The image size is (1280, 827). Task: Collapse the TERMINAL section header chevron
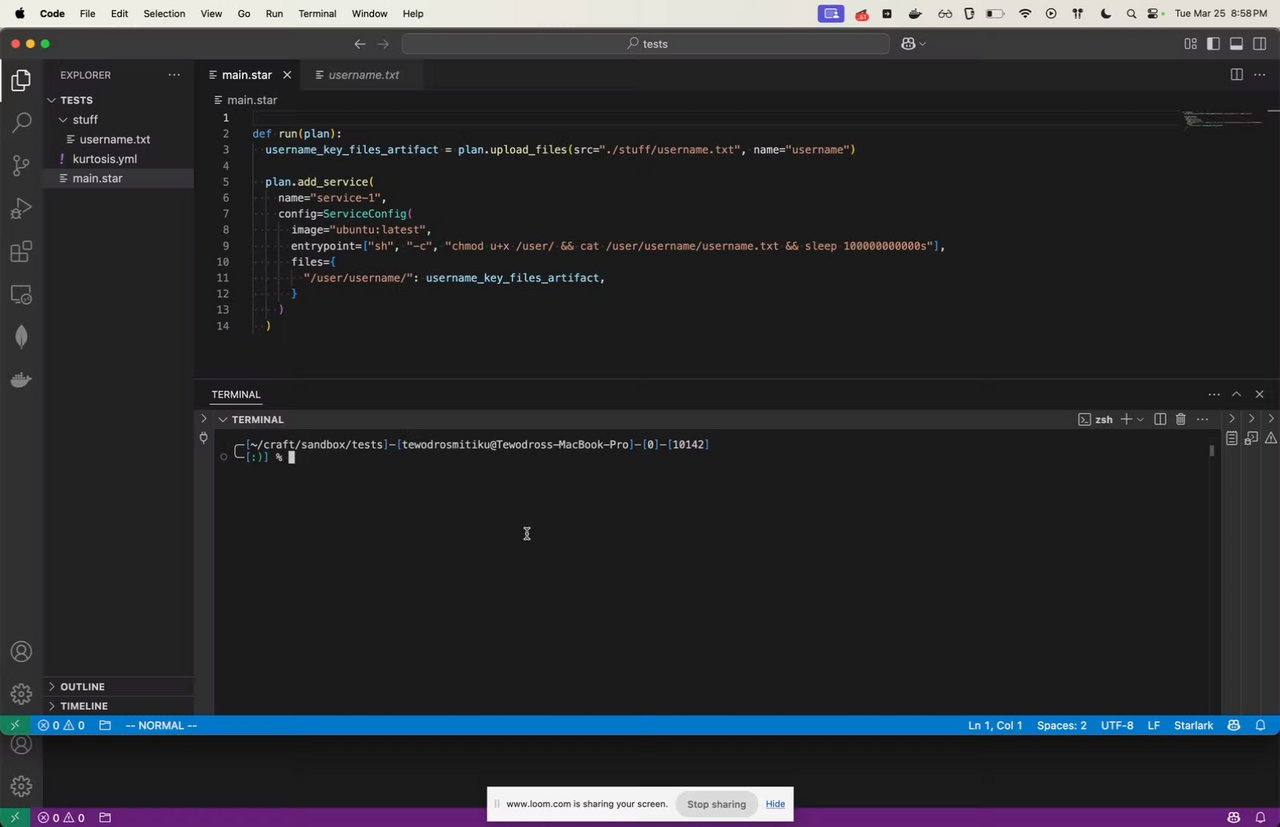pos(223,420)
